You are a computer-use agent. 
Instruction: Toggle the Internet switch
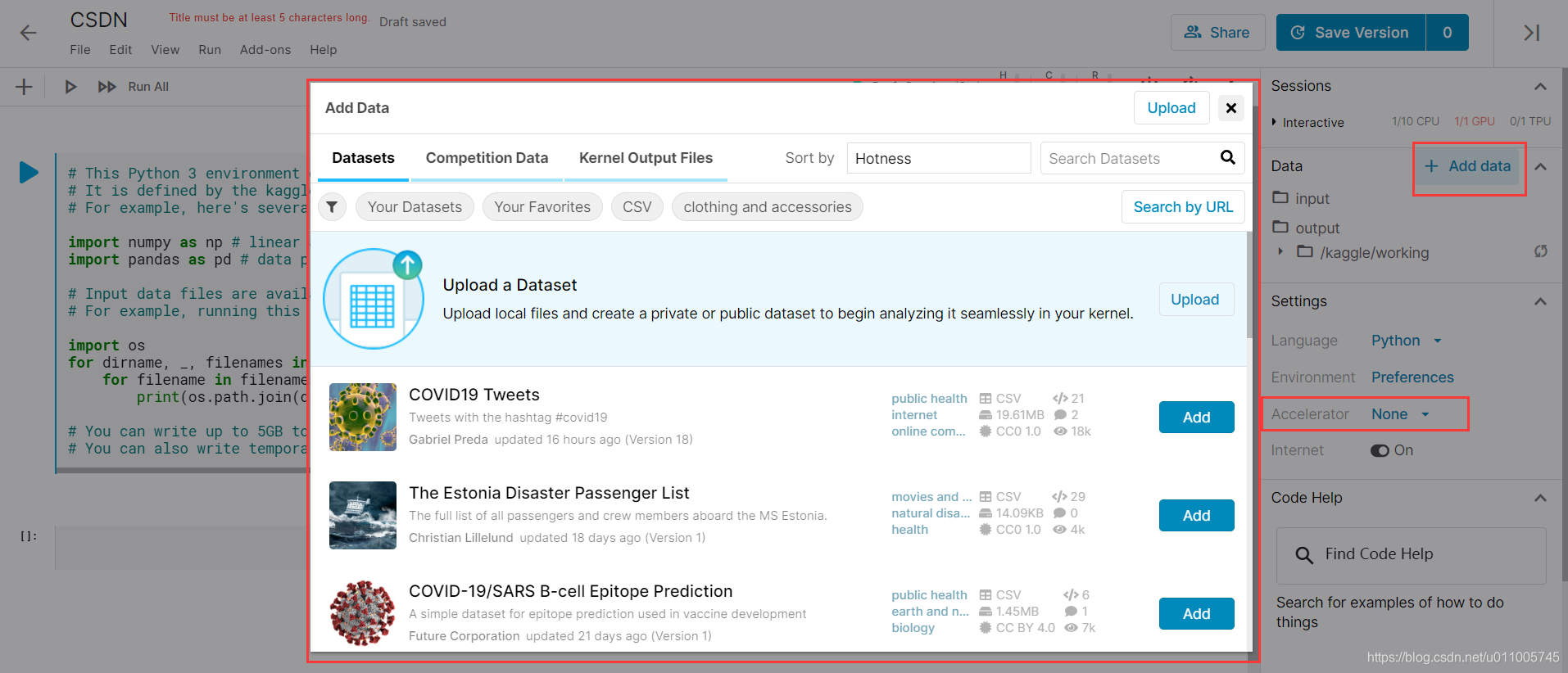click(x=1380, y=450)
